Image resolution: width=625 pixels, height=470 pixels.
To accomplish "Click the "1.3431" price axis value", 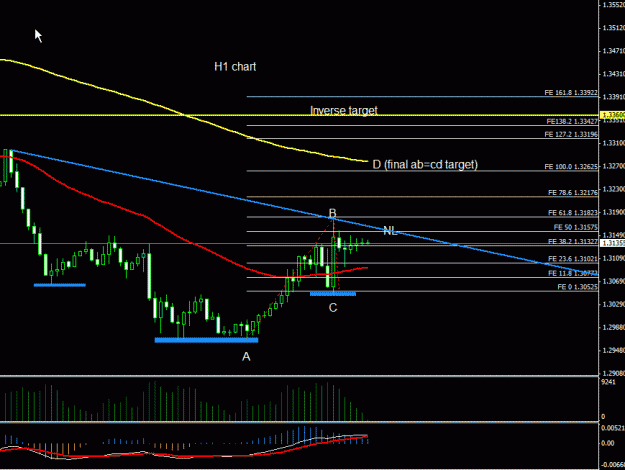I will pos(613,74).
